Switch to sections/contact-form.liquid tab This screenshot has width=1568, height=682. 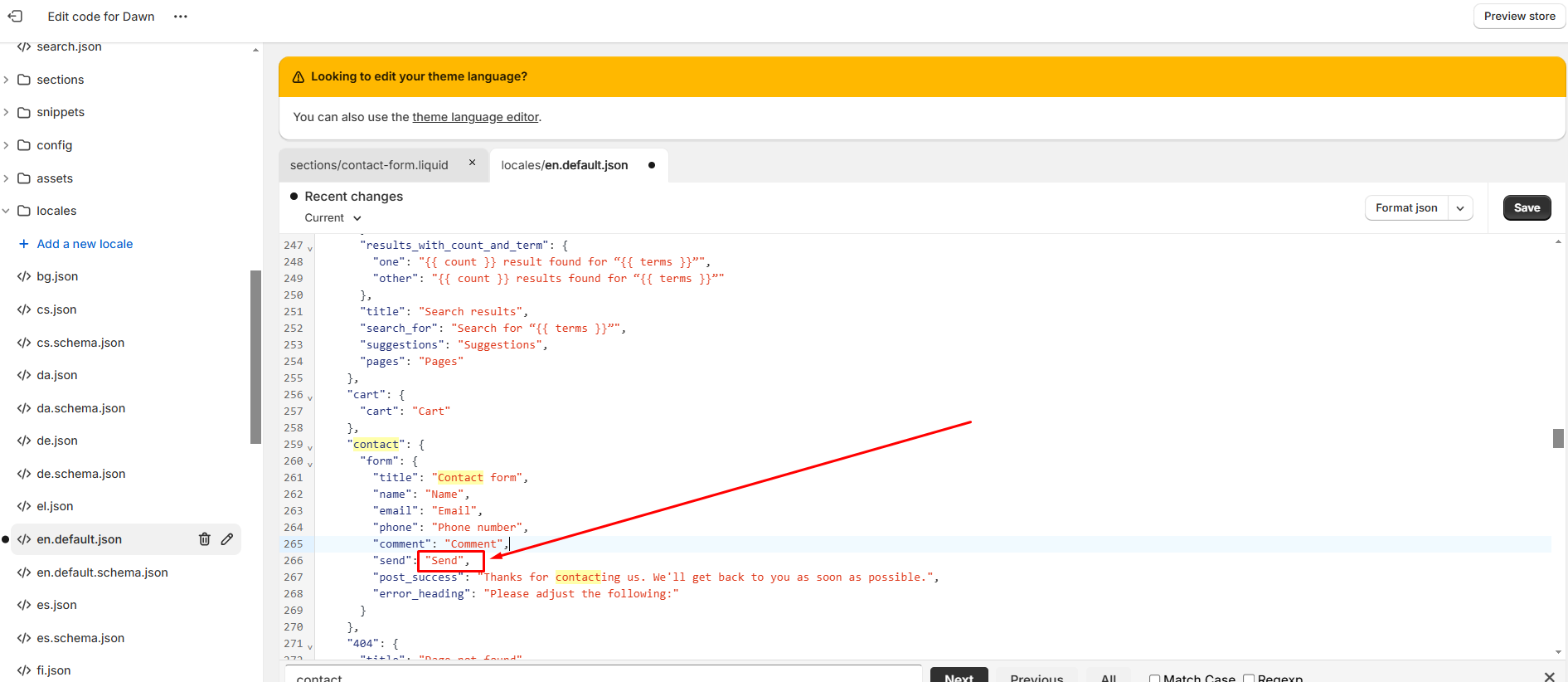pyautogui.click(x=369, y=165)
